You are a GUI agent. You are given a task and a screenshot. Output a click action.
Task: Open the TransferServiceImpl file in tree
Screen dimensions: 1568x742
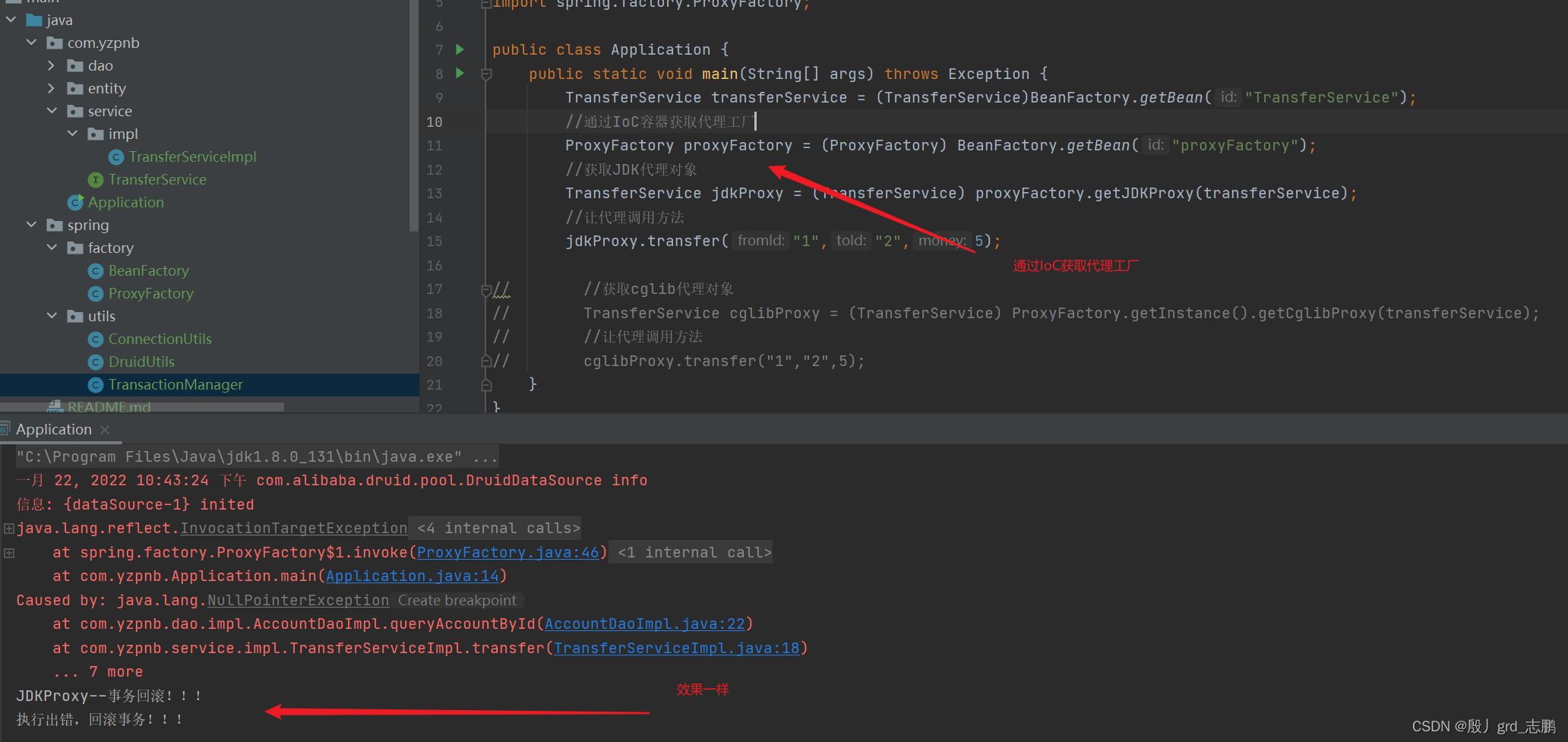pyautogui.click(x=193, y=156)
